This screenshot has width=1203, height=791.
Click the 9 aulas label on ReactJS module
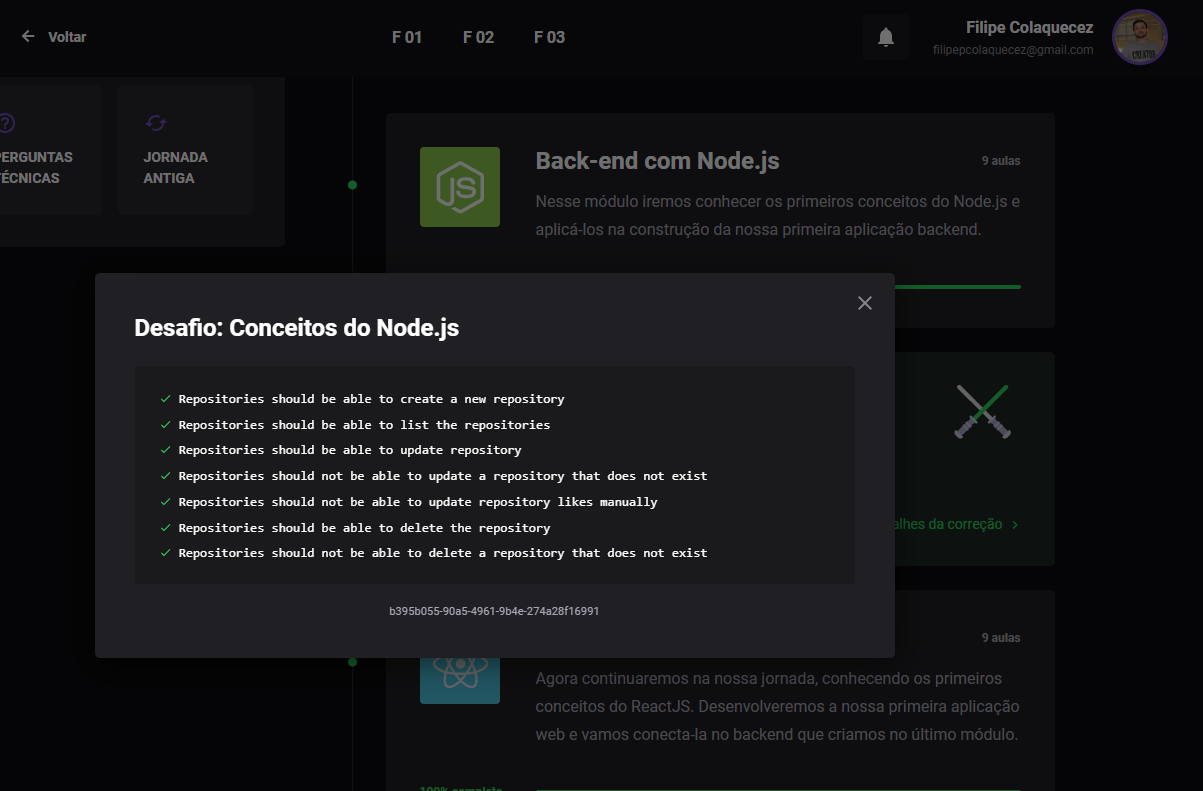1001,638
